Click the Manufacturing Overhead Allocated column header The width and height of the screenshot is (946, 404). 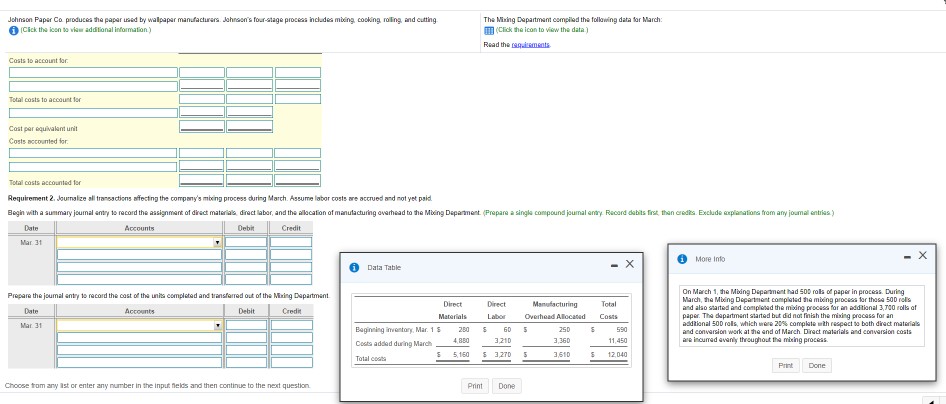coord(555,310)
